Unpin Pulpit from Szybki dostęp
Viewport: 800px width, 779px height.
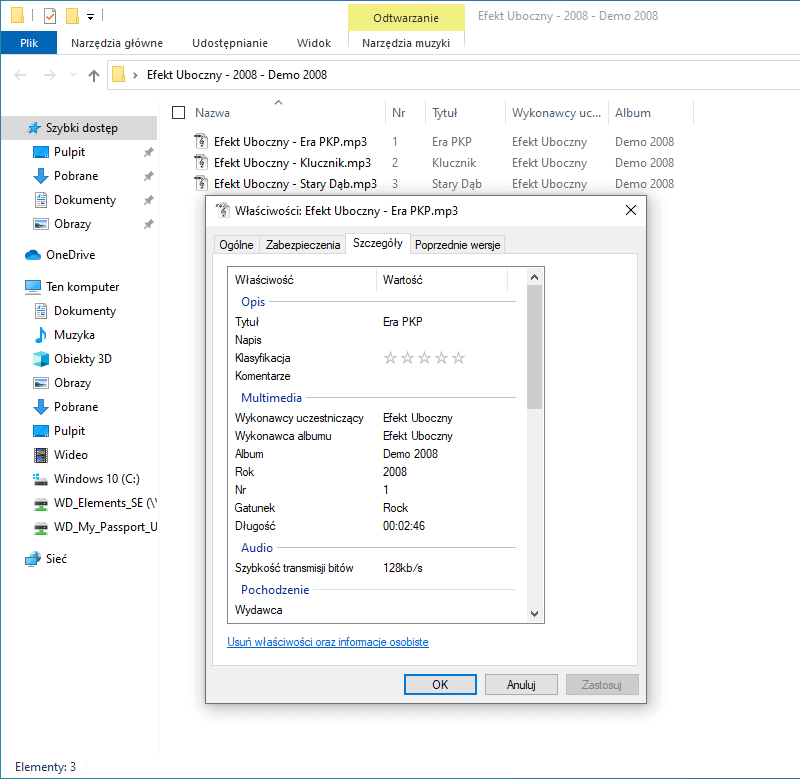(x=149, y=151)
